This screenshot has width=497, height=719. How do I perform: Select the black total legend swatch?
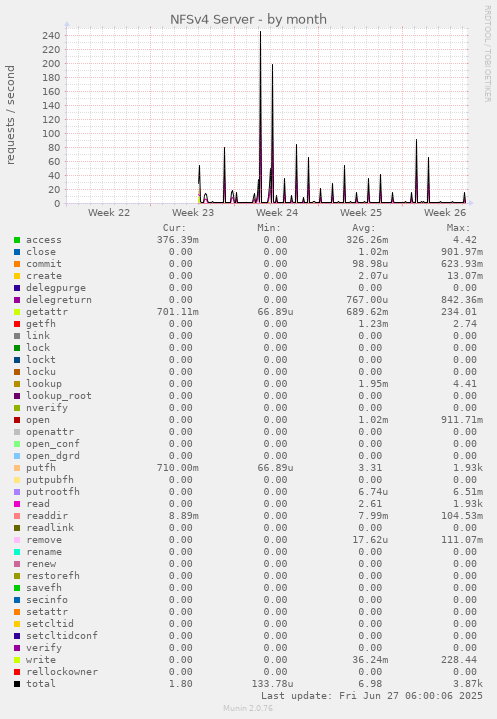(x=17, y=684)
